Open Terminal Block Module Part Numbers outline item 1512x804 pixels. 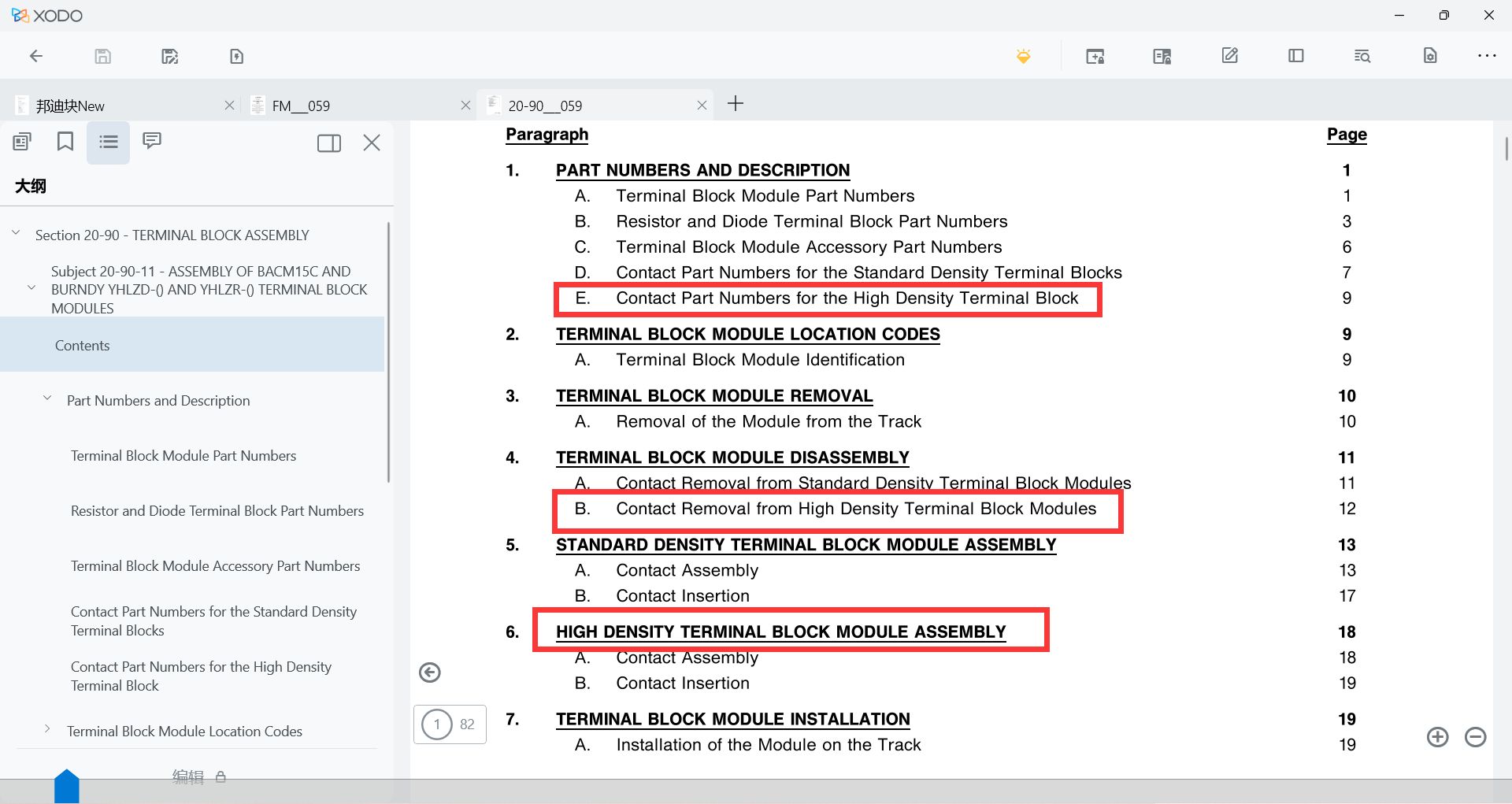coord(183,456)
